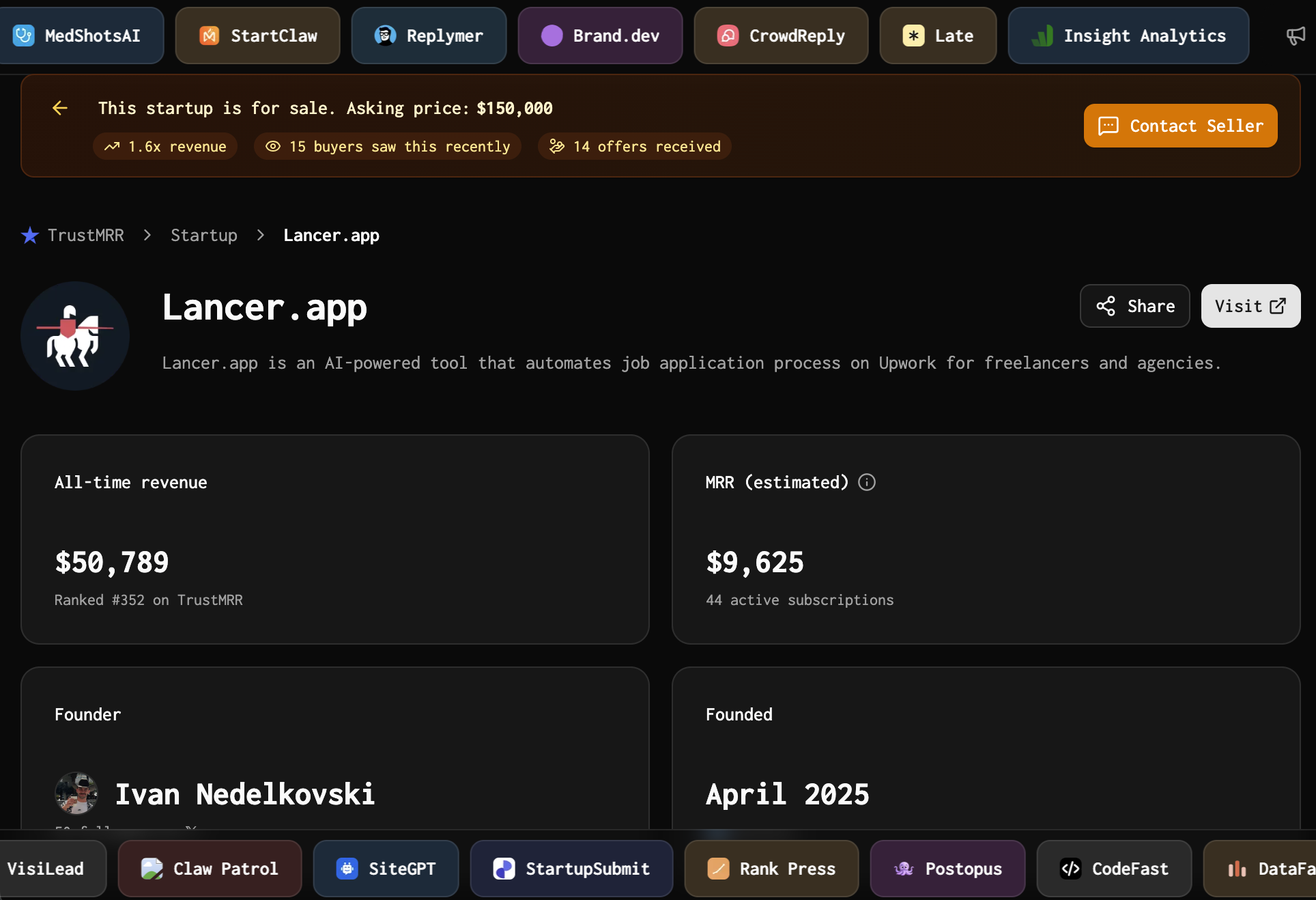Open the SiteGPT sponsor tile
1316x900 pixels.
386,869
